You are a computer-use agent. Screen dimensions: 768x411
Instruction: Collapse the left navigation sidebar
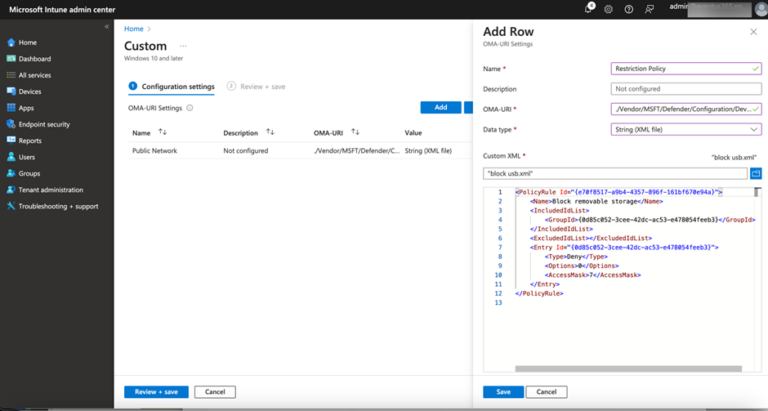coord(107,27)
